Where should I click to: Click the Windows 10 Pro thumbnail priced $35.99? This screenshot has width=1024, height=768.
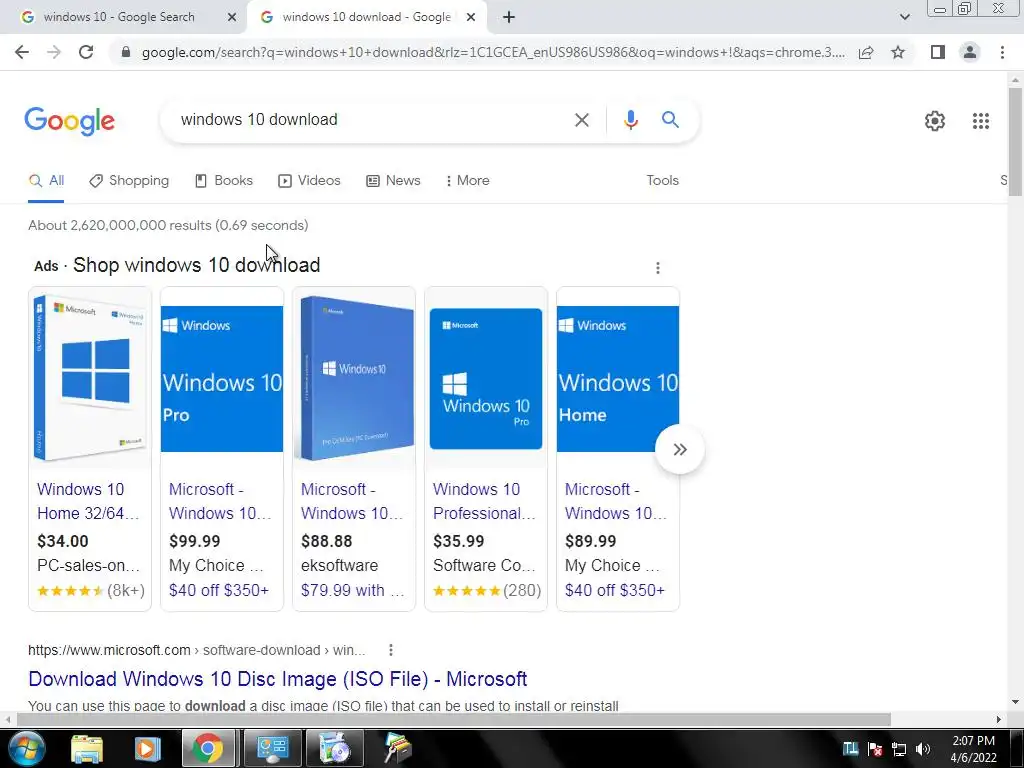[x=486, y=379]
